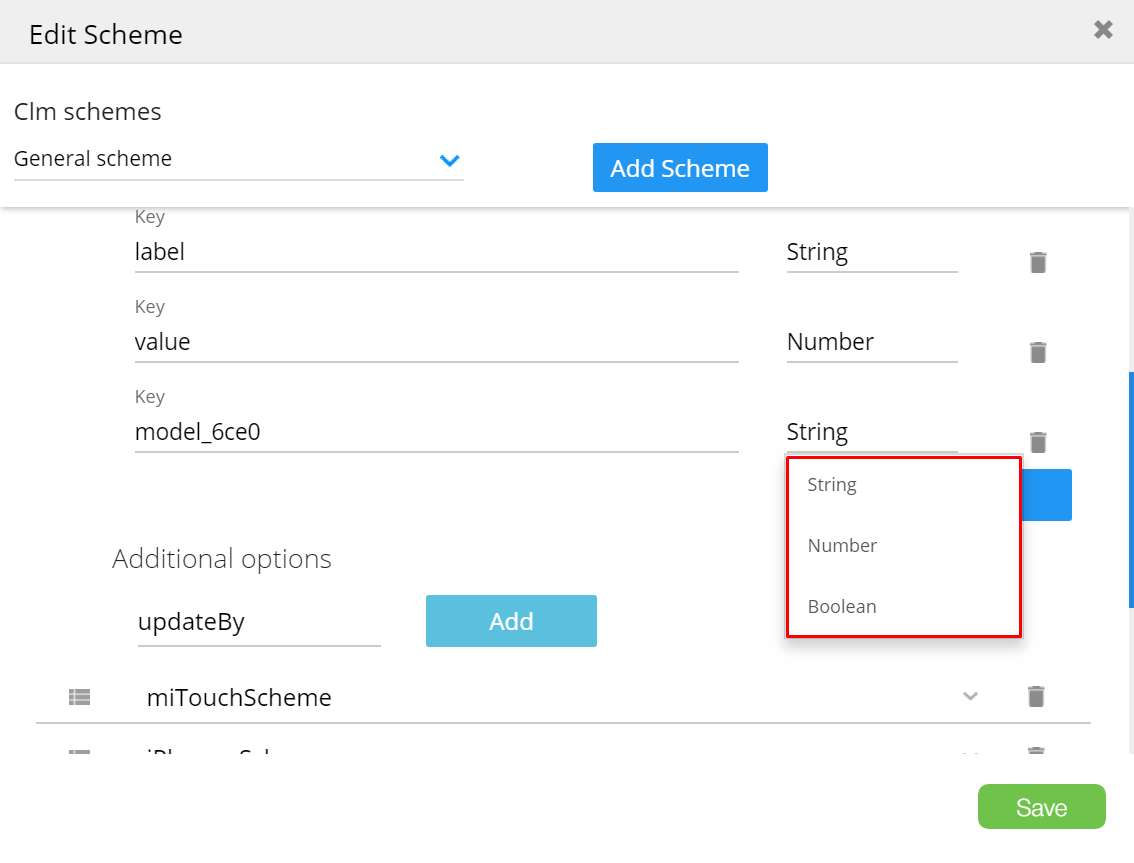The height and width of the screenshot is (863, 1134).
Task: Remove miTouchScheme using its trash icon
Action: tap(1036, 696)
